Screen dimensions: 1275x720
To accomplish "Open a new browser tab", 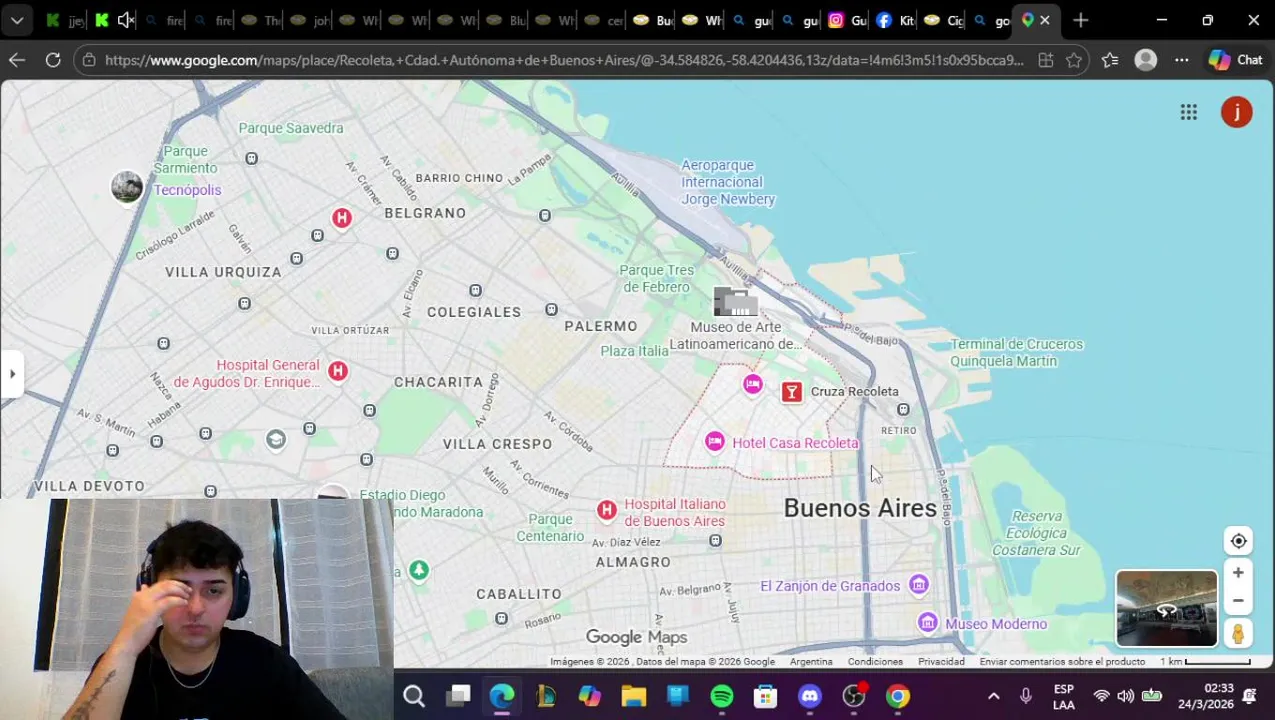I will [x=1080, y=20].
